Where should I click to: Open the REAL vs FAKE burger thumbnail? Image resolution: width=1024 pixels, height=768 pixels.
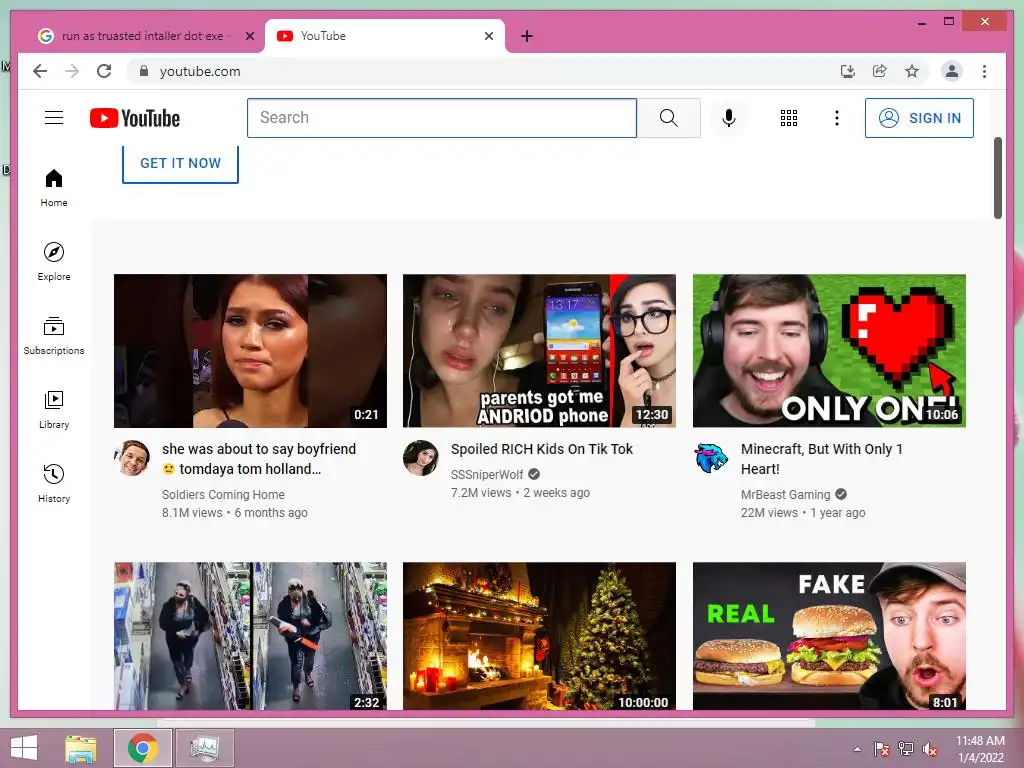[x=829, y=636]
